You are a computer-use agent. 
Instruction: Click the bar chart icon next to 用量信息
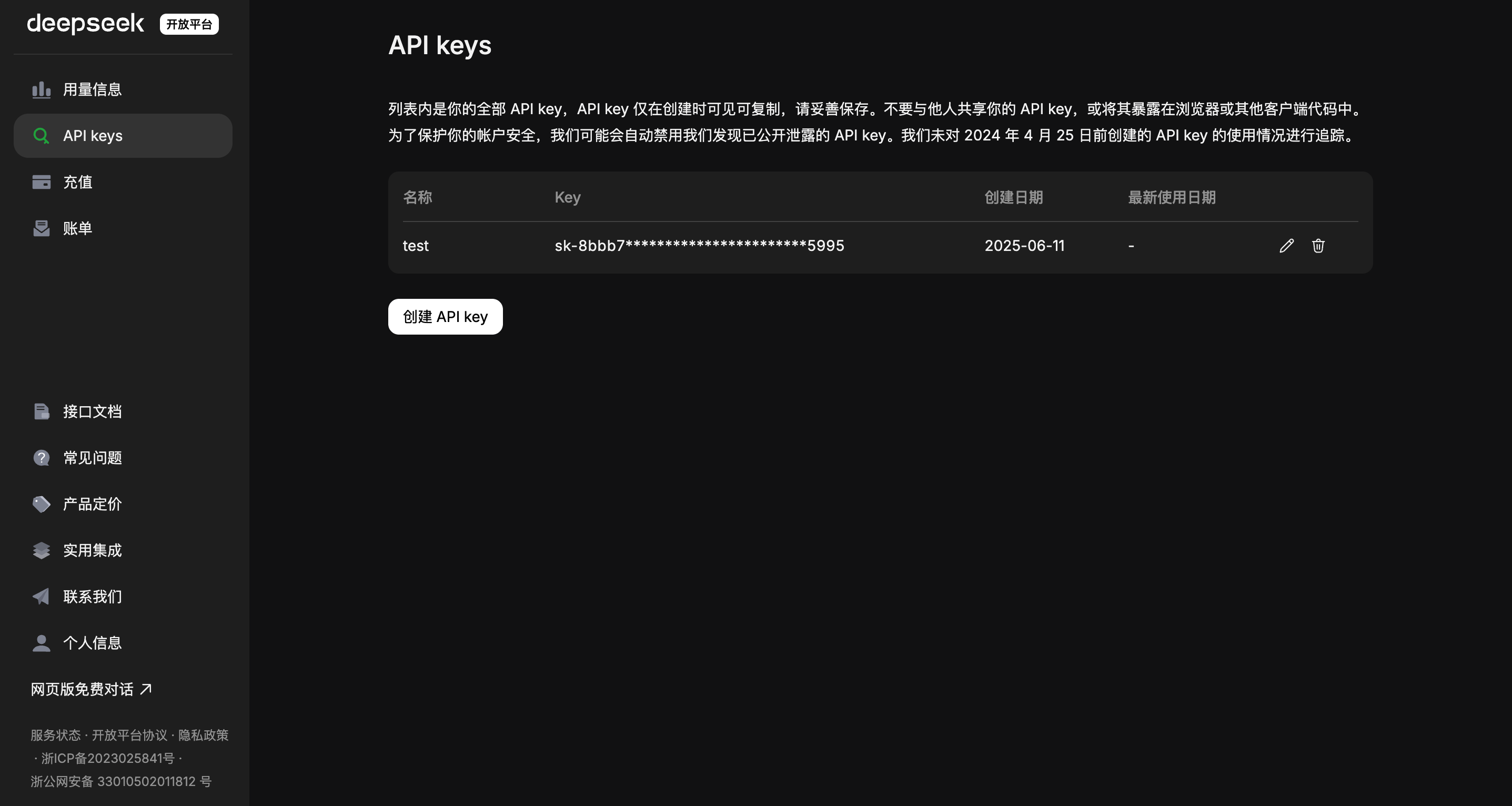click(x=41, y=89)
